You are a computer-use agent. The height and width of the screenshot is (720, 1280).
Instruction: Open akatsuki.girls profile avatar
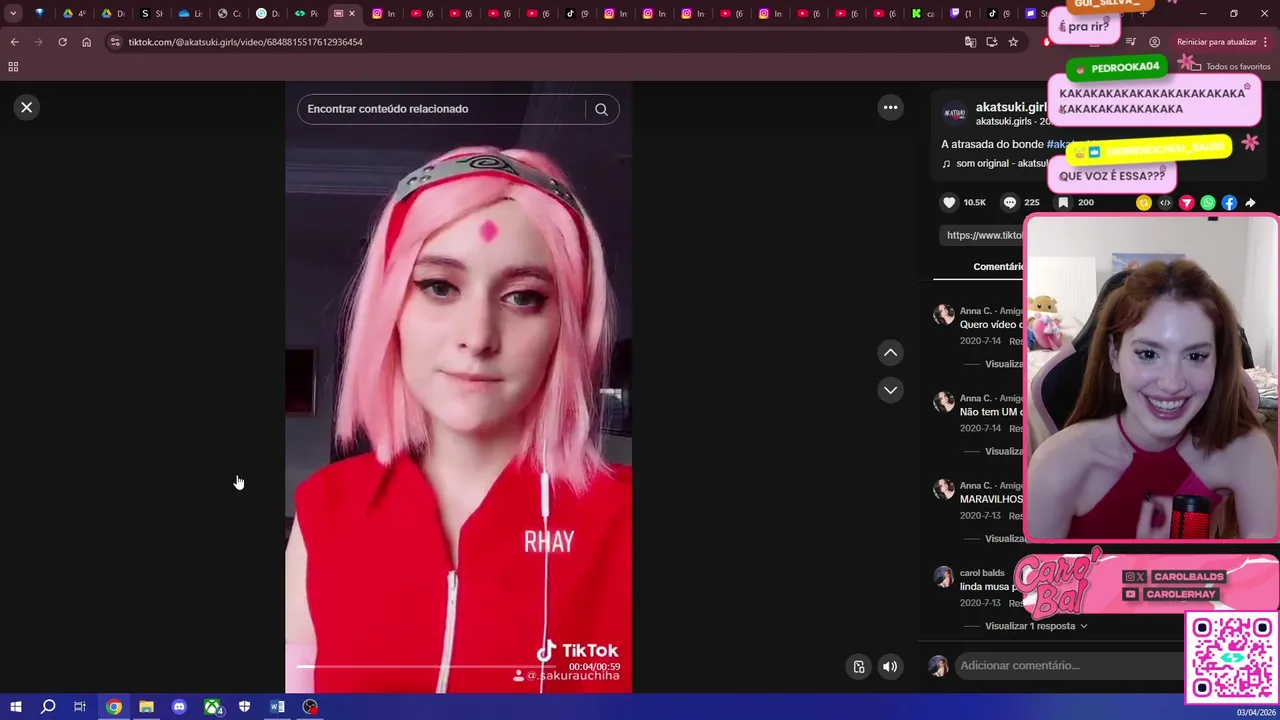point(955,114)
